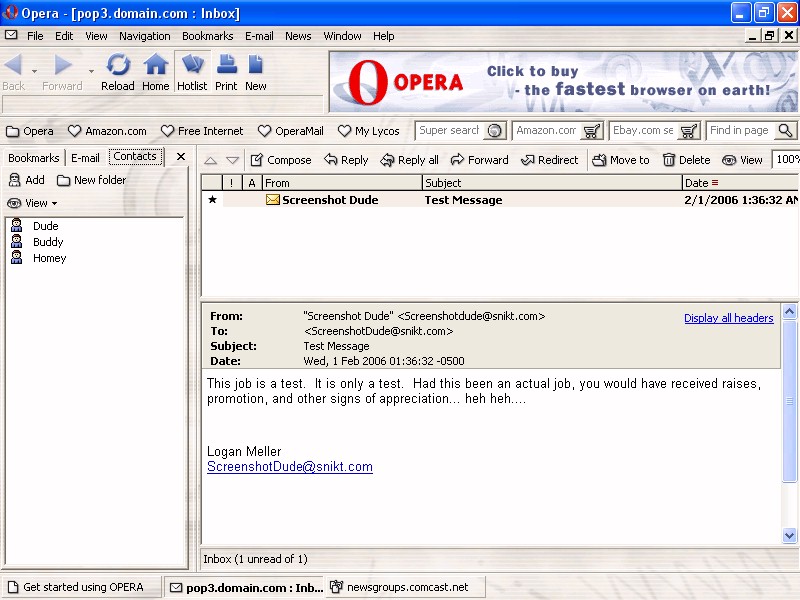Image resolution: width=800 pixels, height=600 pixels.
Task: Add a new contact
Action: pyautogui.click(x=27, y=180)
